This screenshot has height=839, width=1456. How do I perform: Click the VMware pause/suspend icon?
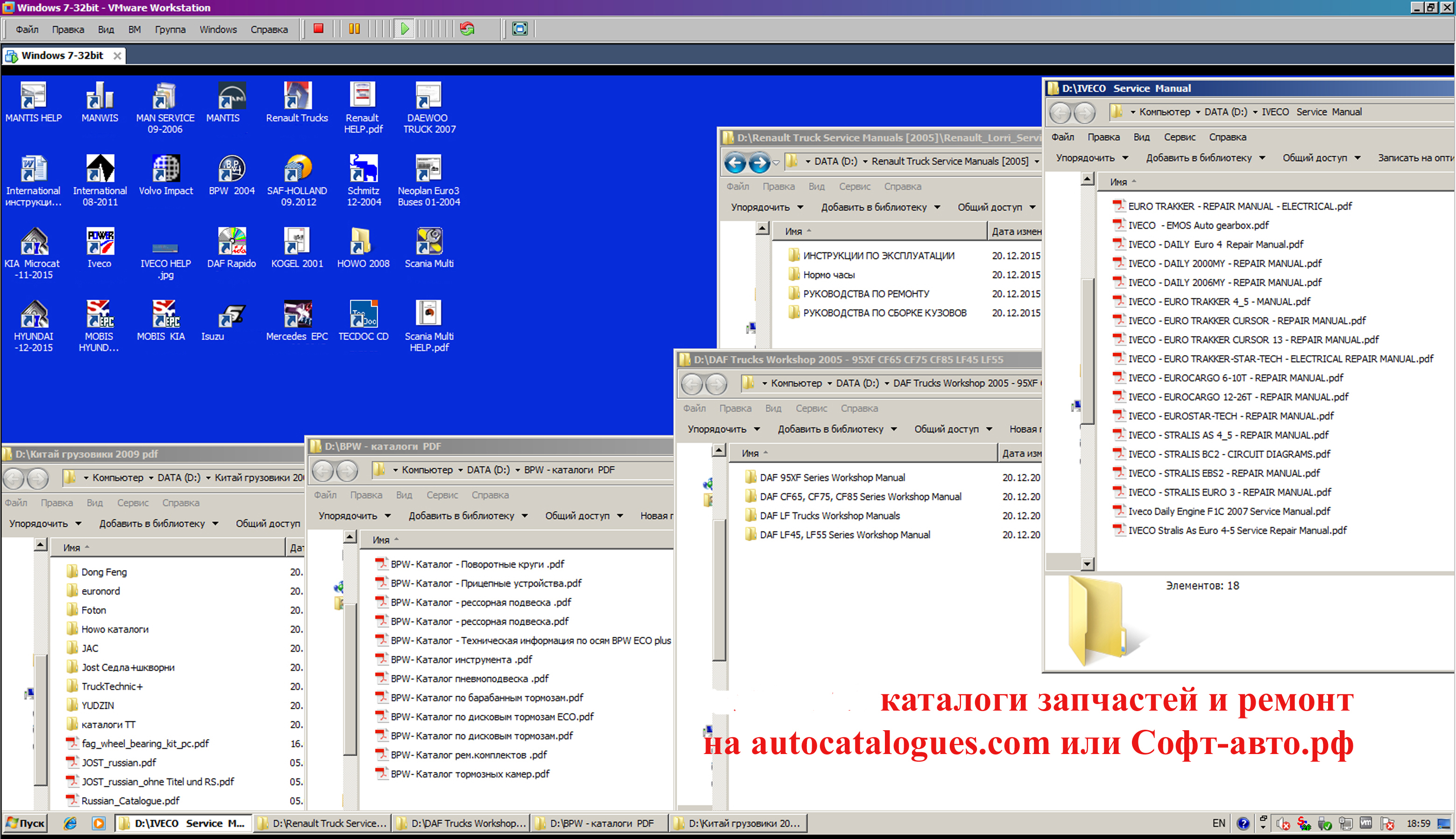[x=354, y=28]
